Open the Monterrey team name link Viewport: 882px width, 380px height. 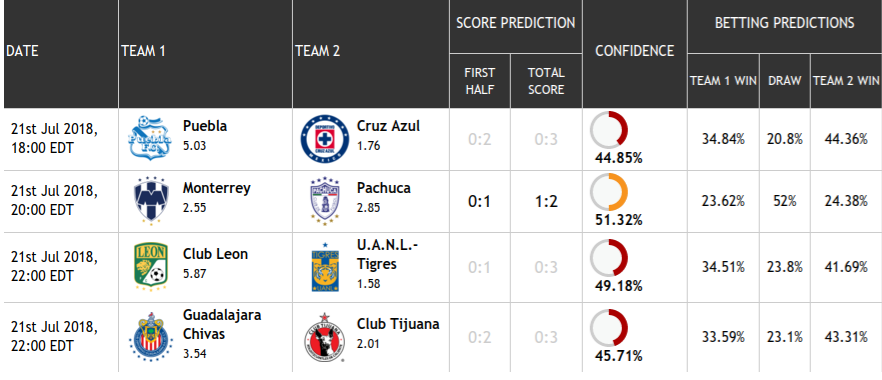tap(217, 188)
